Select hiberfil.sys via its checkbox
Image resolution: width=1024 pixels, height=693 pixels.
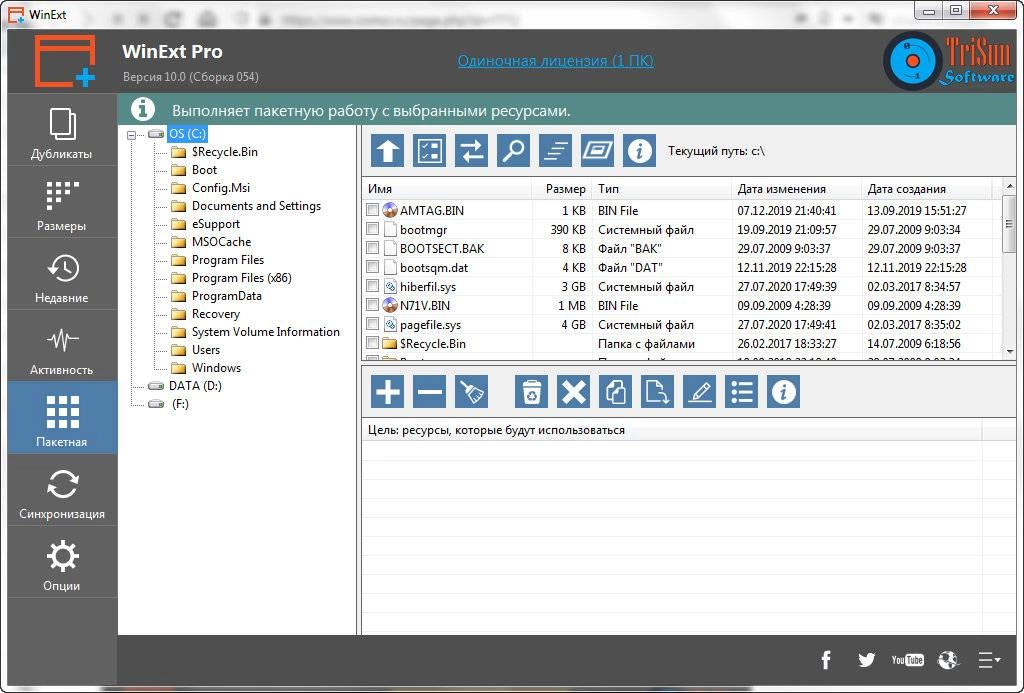click(372, 285)
